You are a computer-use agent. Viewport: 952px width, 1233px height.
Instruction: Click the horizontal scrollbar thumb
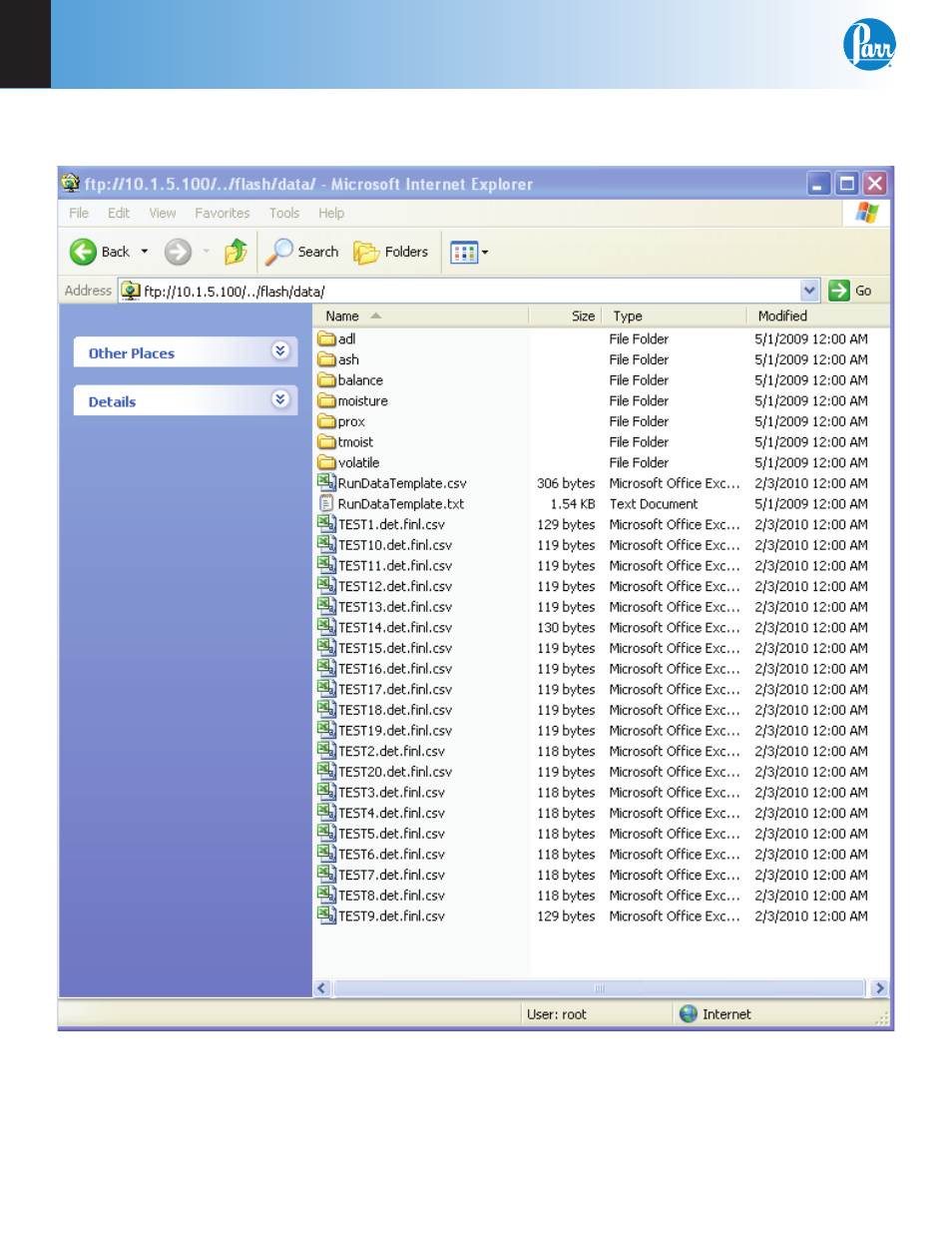(599, 988)
